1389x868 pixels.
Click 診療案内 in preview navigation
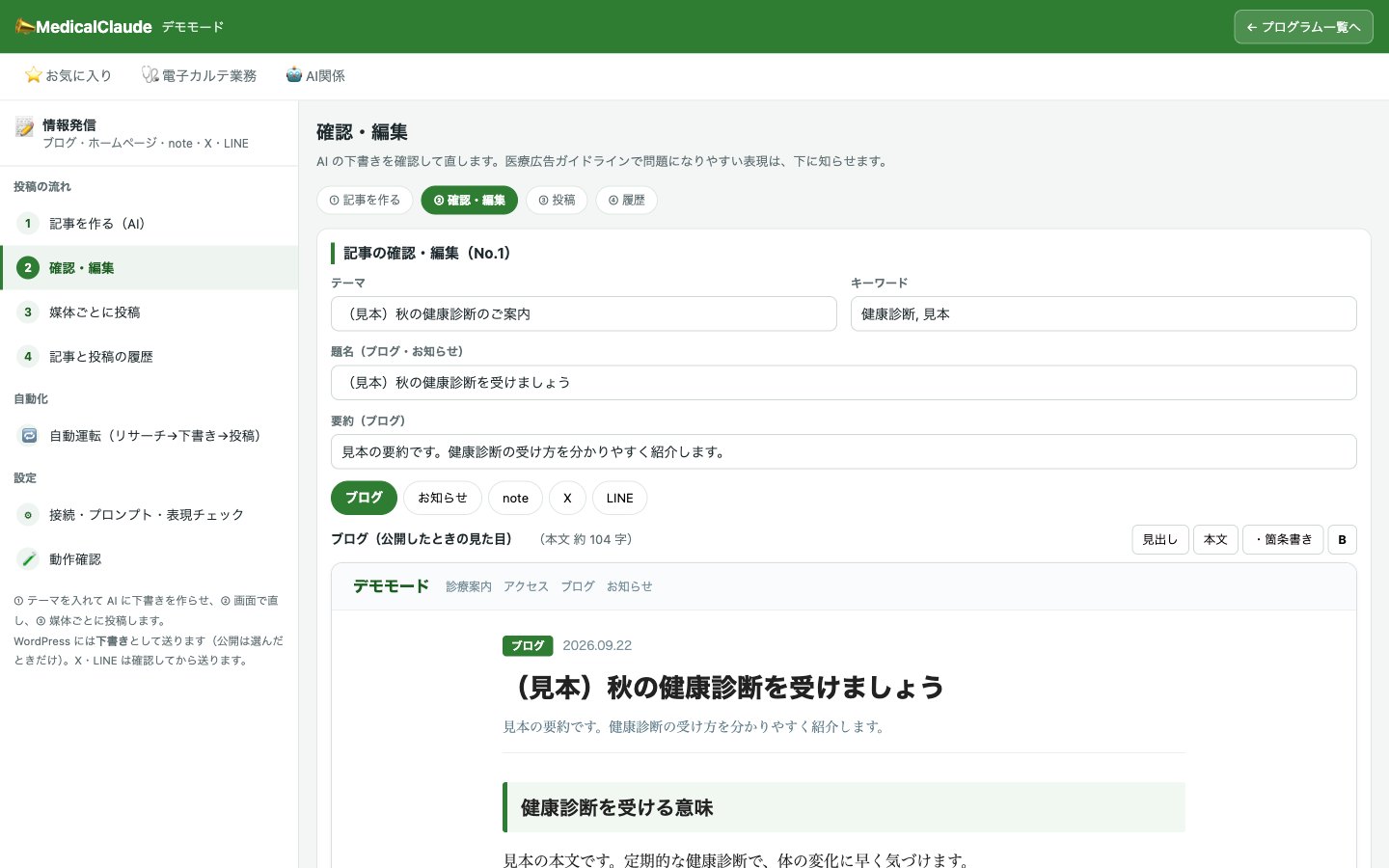tap(469, 586)
